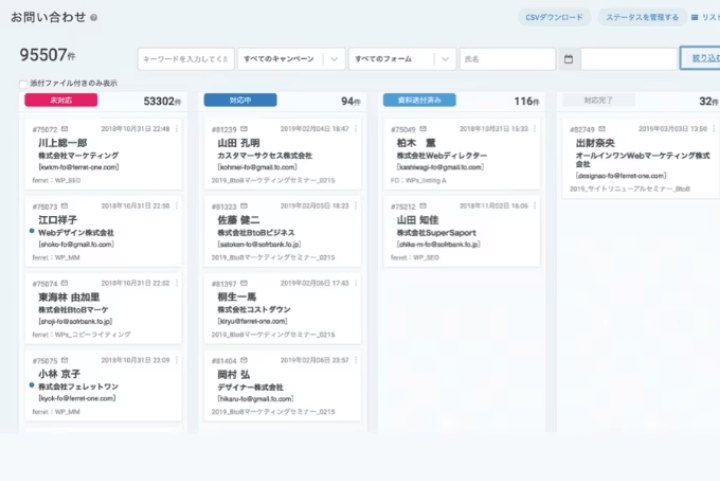This screenshot has height=481, width=720.
Task: Click the mail icon on card #81239
Action: pos(245,129)
